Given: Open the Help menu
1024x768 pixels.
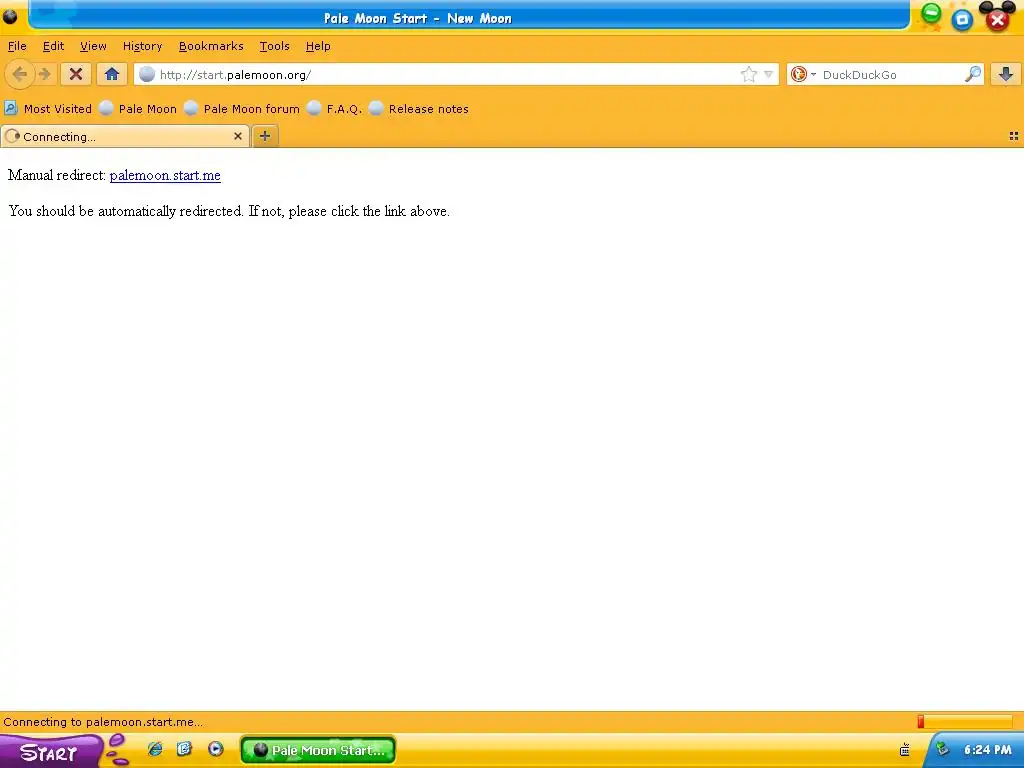Looking at the screenshot, I should [318, 46].
